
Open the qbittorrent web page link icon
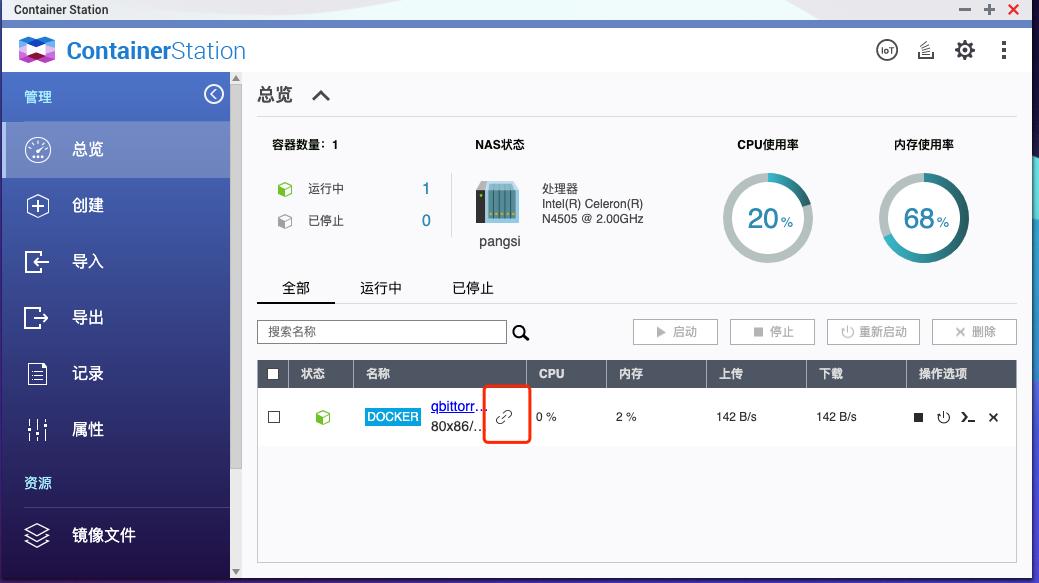click(x=506, y=413)
